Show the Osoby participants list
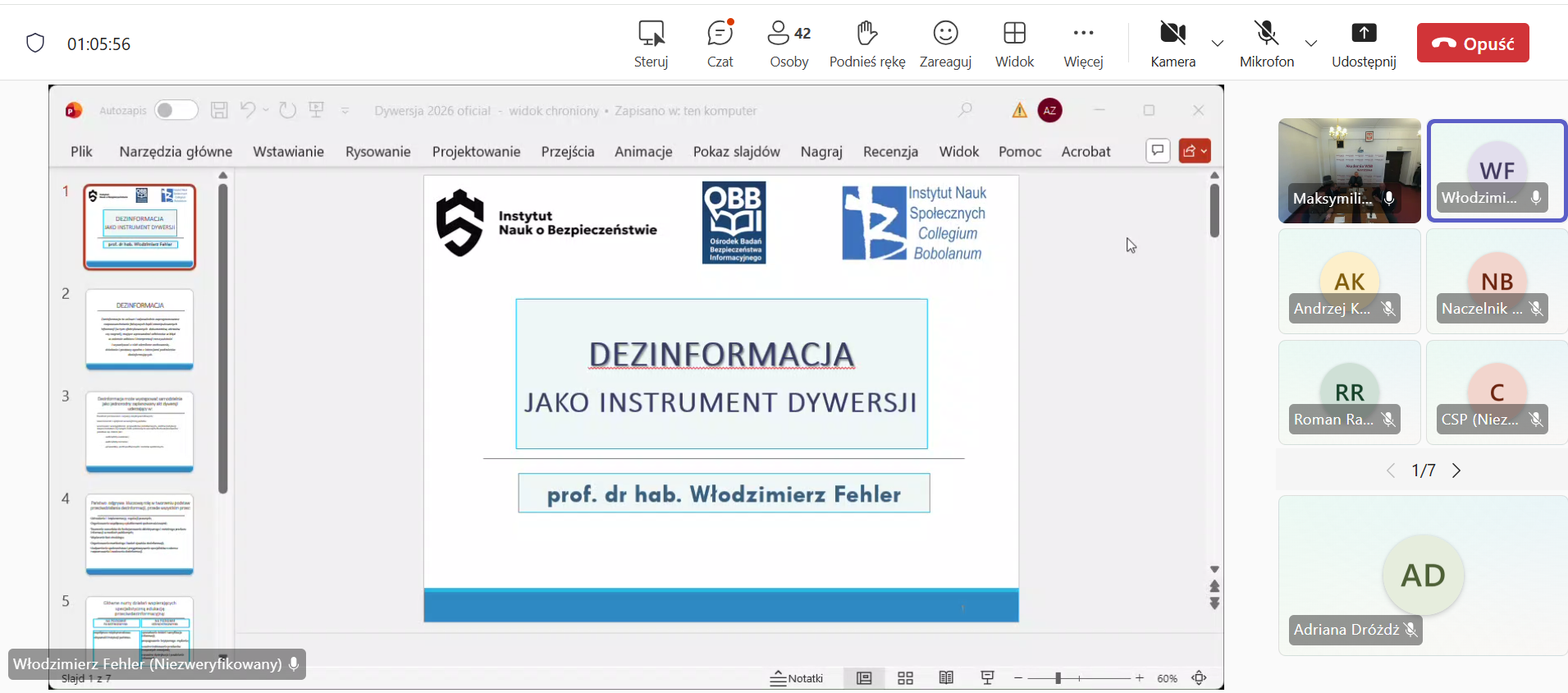 click(x=789, y=44)
